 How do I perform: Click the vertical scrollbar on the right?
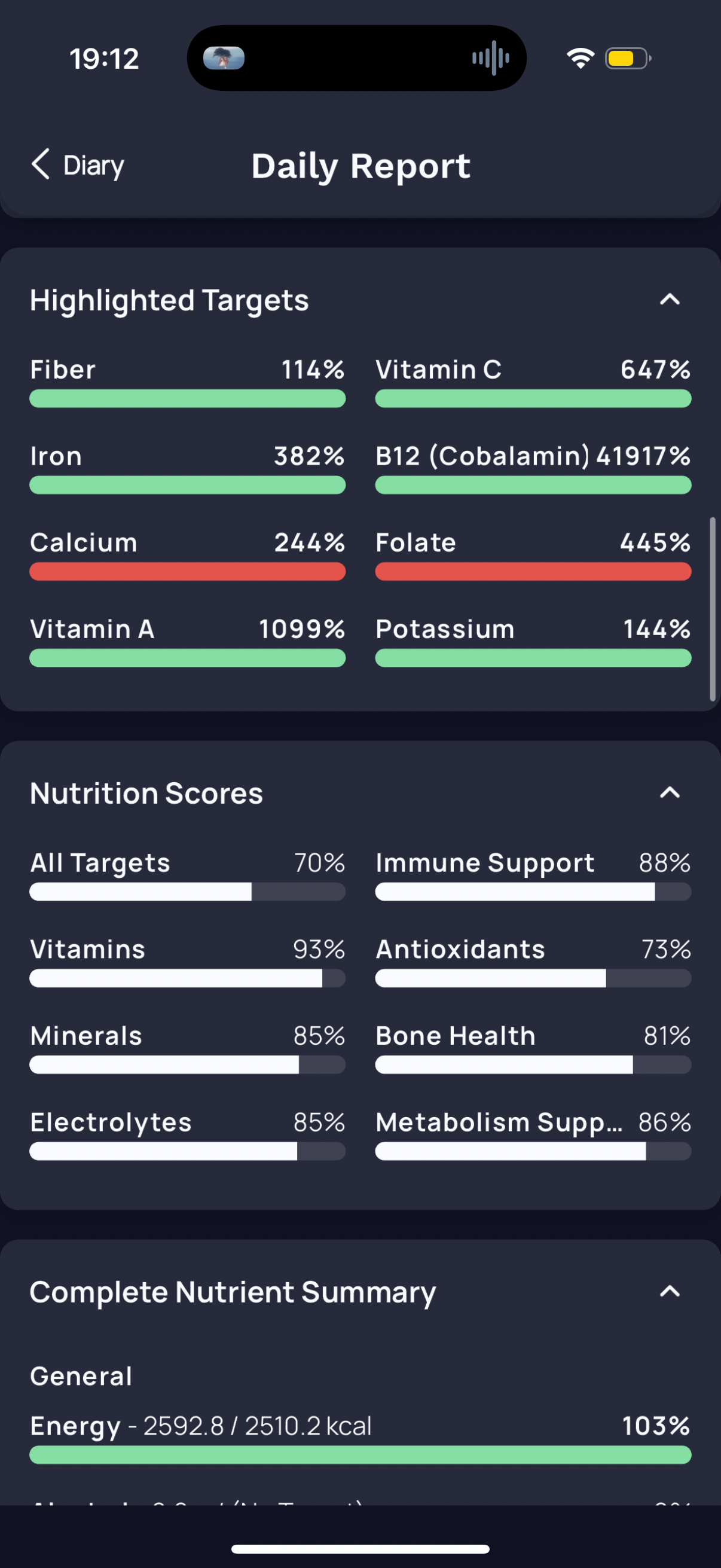pos(713,609)
